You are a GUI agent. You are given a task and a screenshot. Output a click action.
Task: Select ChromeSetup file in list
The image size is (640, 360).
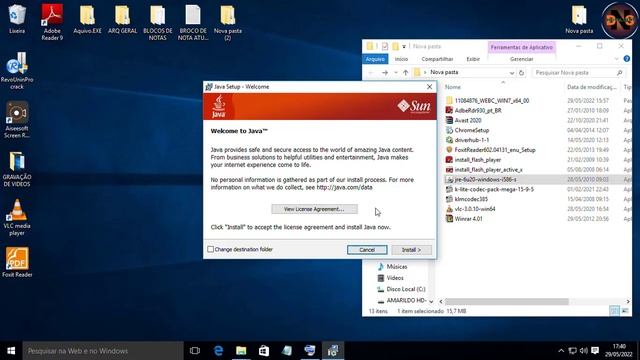point(471,130)
